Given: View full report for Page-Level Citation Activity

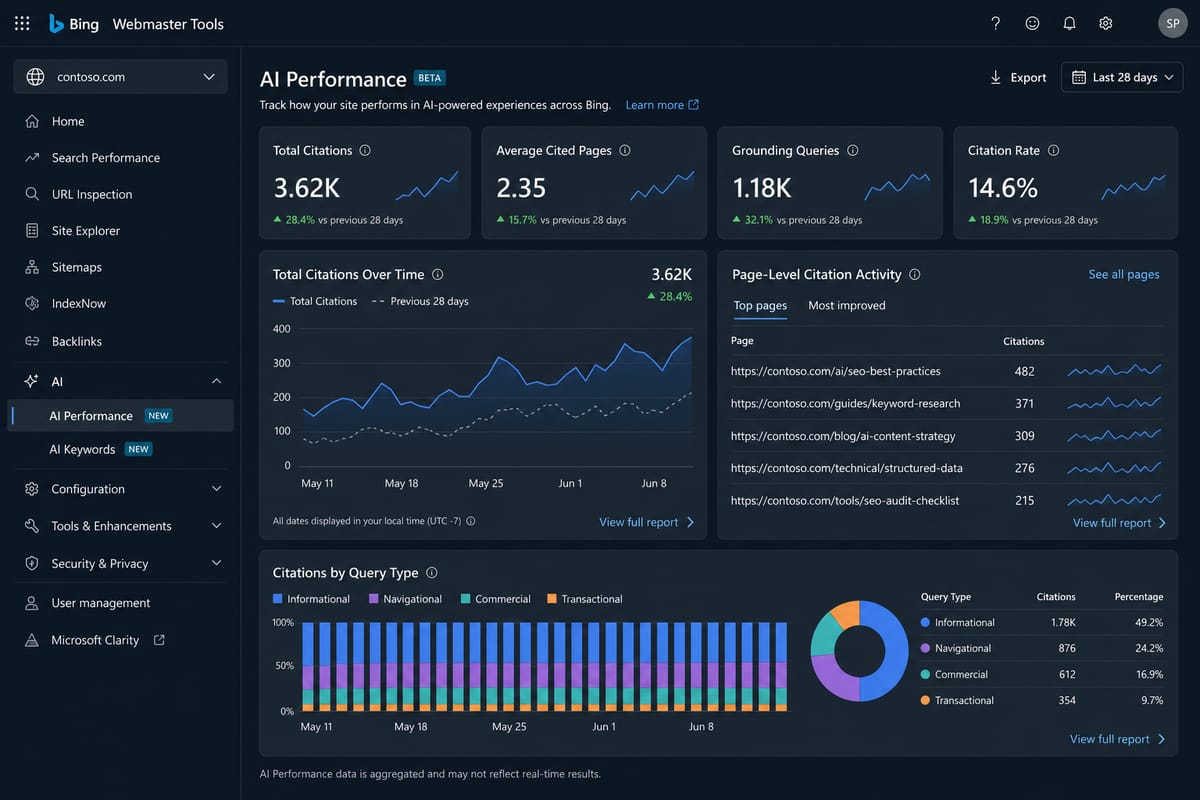Looking at the screenshot, I should [1120, 523].
